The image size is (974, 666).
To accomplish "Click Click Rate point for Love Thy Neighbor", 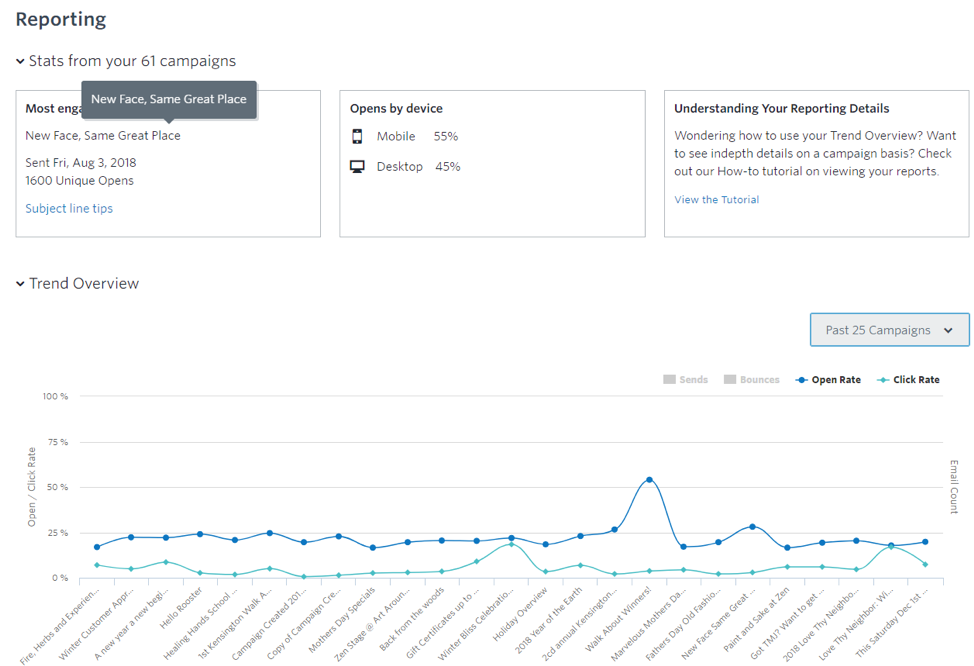I will [x=890, y=547].
